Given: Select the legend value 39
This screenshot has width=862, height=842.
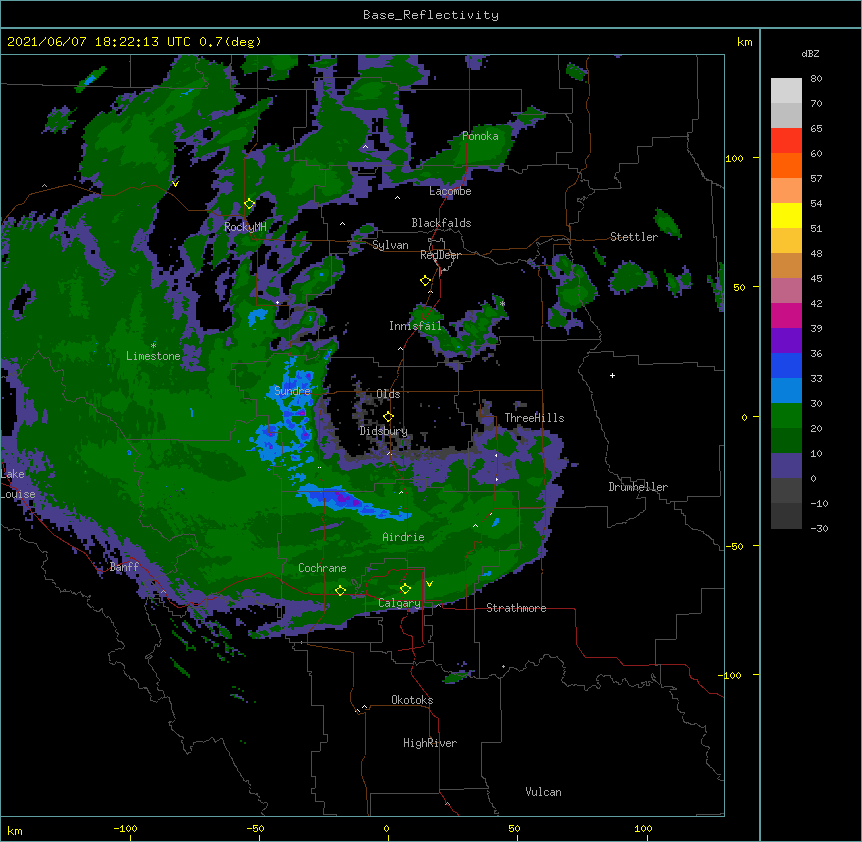Looking at the screenshot, I should pos(816,329).
